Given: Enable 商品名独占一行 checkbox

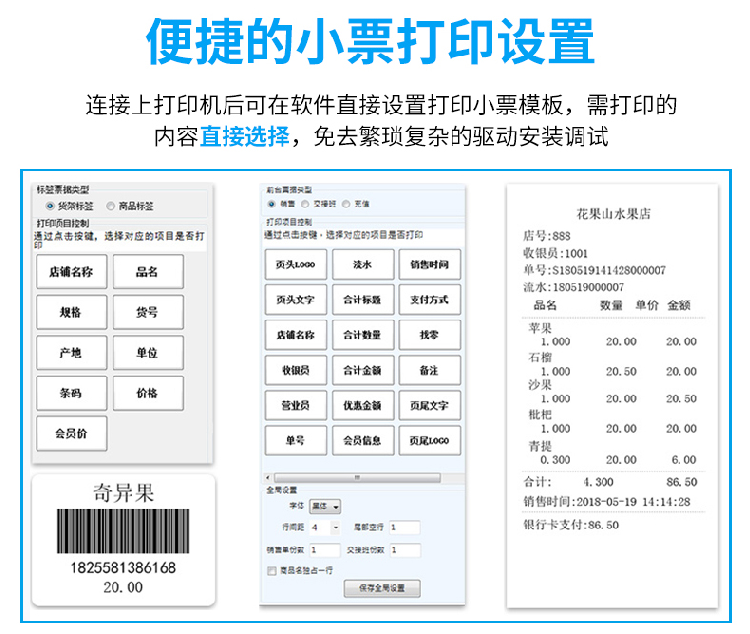Looking at the screenshot, I should click(272, 570).
